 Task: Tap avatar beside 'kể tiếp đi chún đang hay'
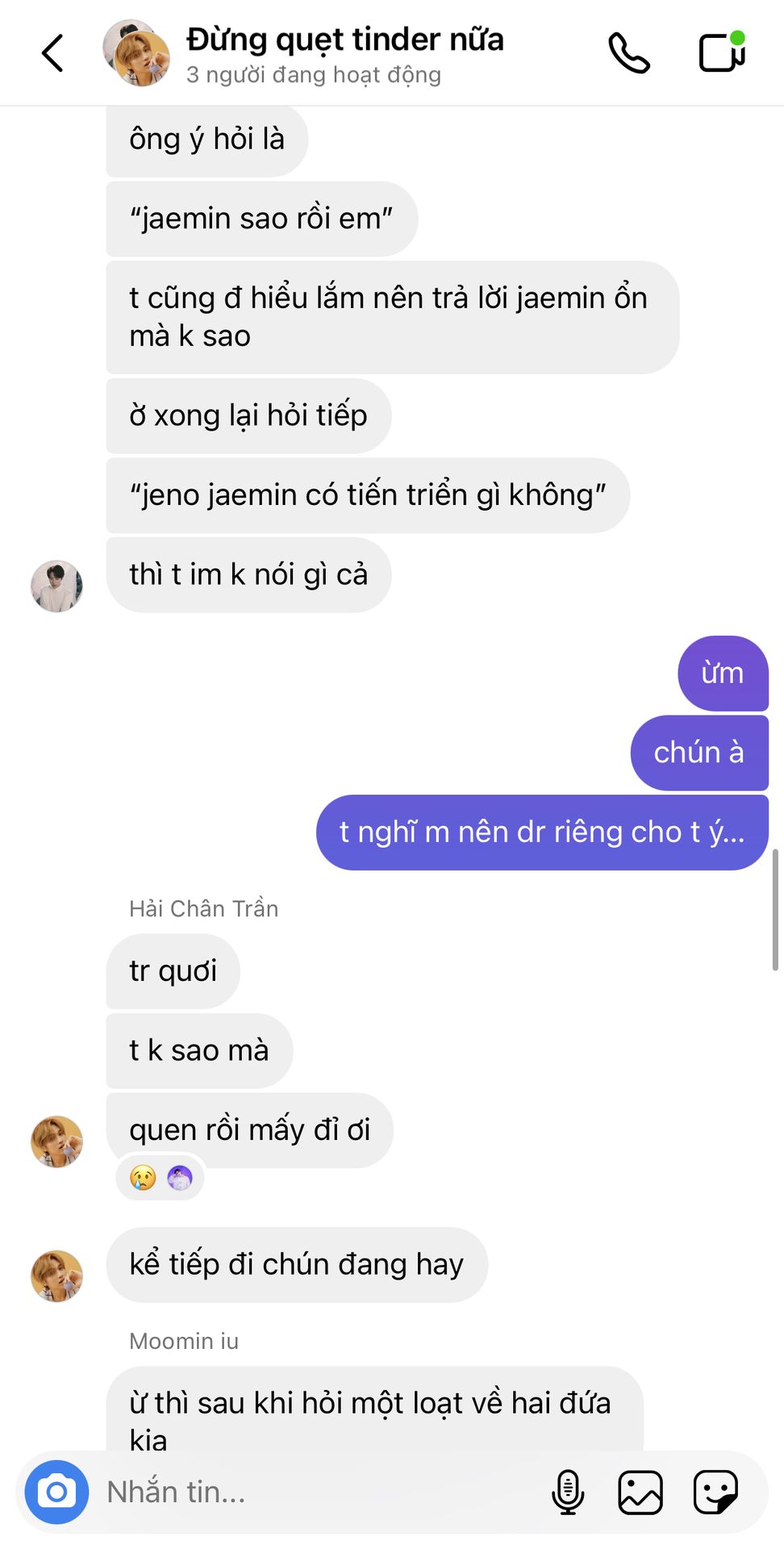pos(56,1276)
